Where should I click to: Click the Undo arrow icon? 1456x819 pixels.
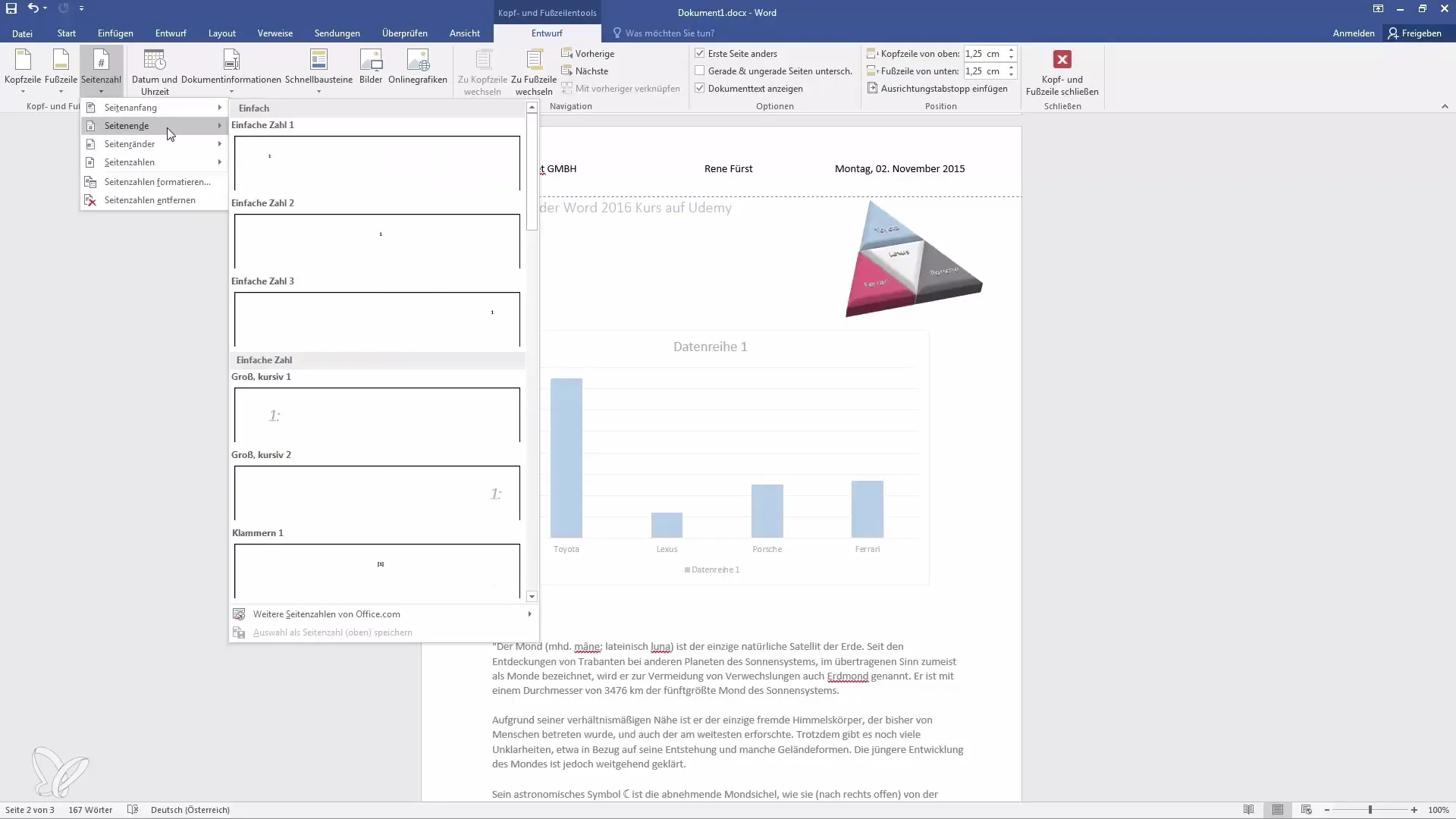pyautogui.click(x=33, y=8)
